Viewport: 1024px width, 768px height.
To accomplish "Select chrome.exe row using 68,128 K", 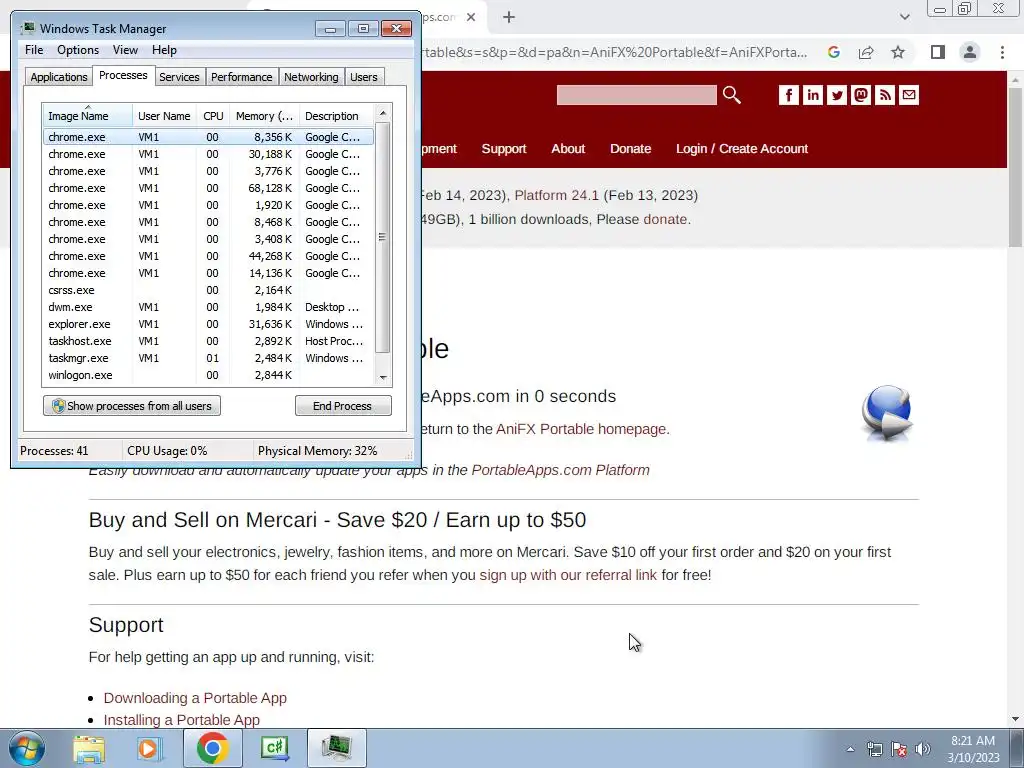I will 208,188.
